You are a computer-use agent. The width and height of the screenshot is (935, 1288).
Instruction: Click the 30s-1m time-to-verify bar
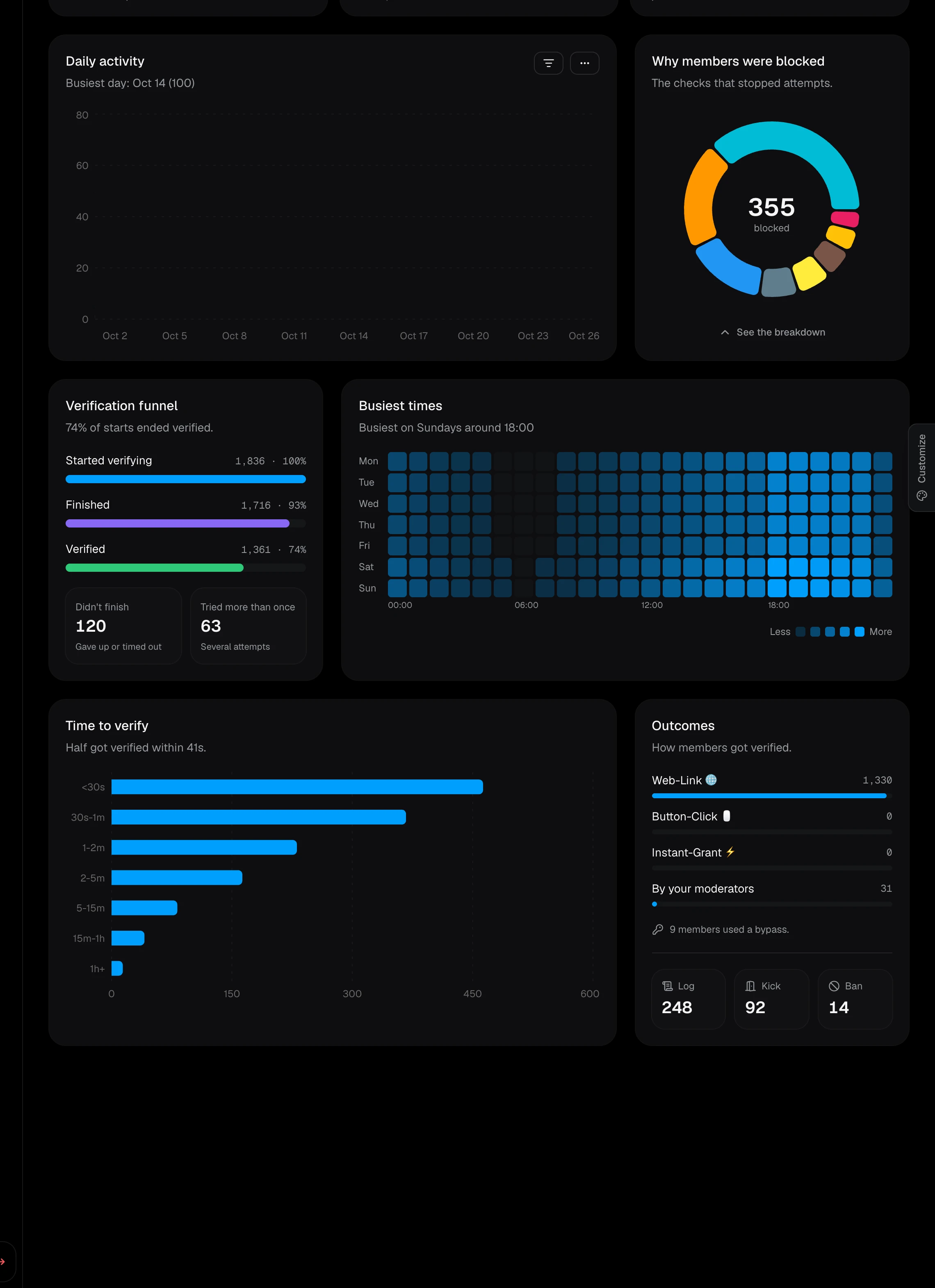point(258,817)
